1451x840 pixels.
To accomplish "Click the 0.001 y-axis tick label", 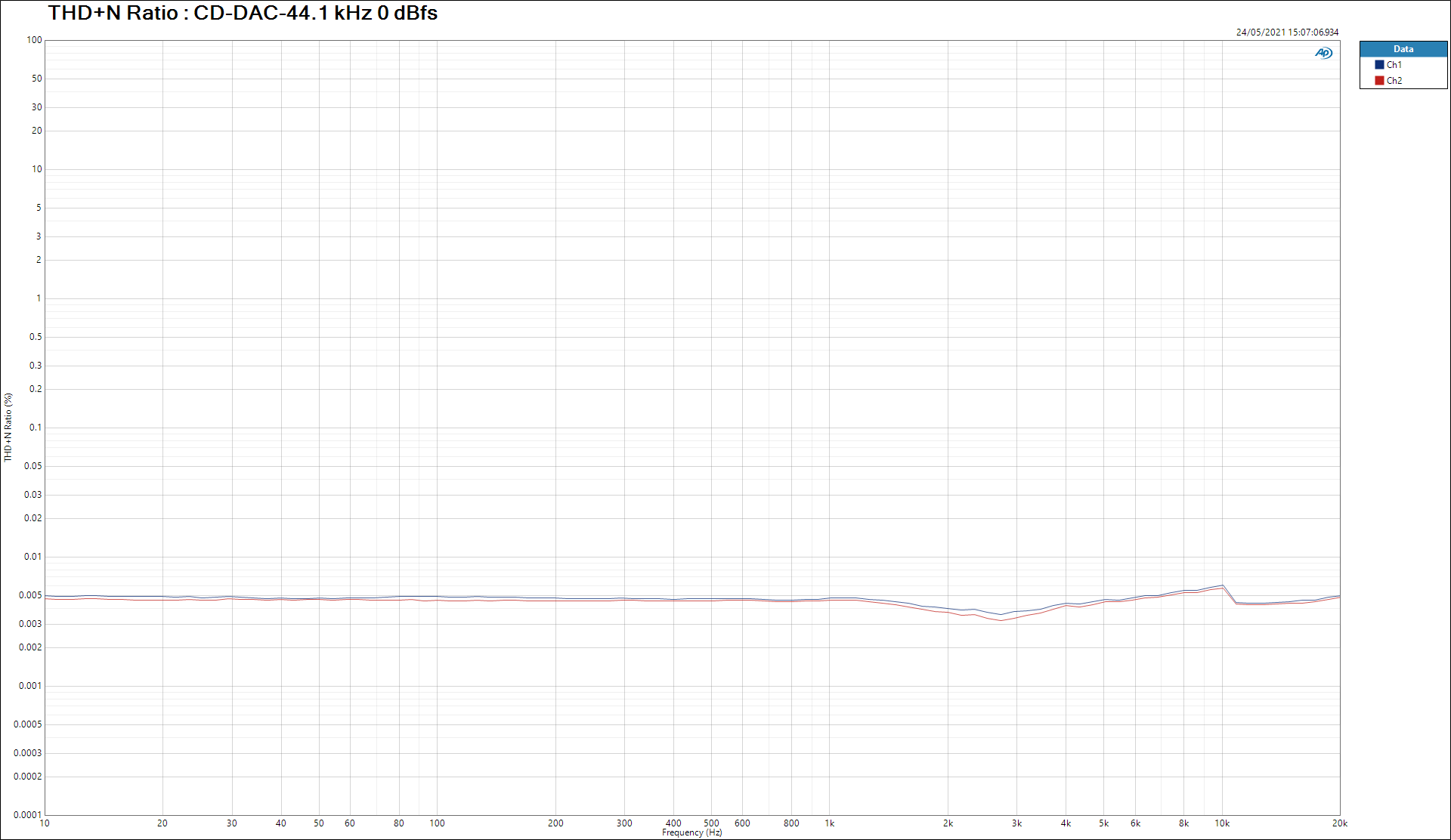I will 30,686.
